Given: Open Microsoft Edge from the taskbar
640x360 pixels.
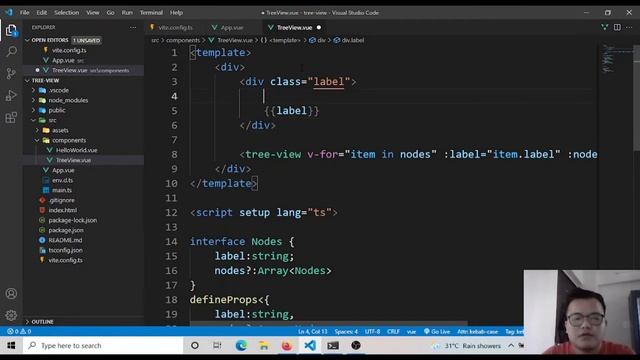Looking at the screenshot, I should [x=241, y=346].
